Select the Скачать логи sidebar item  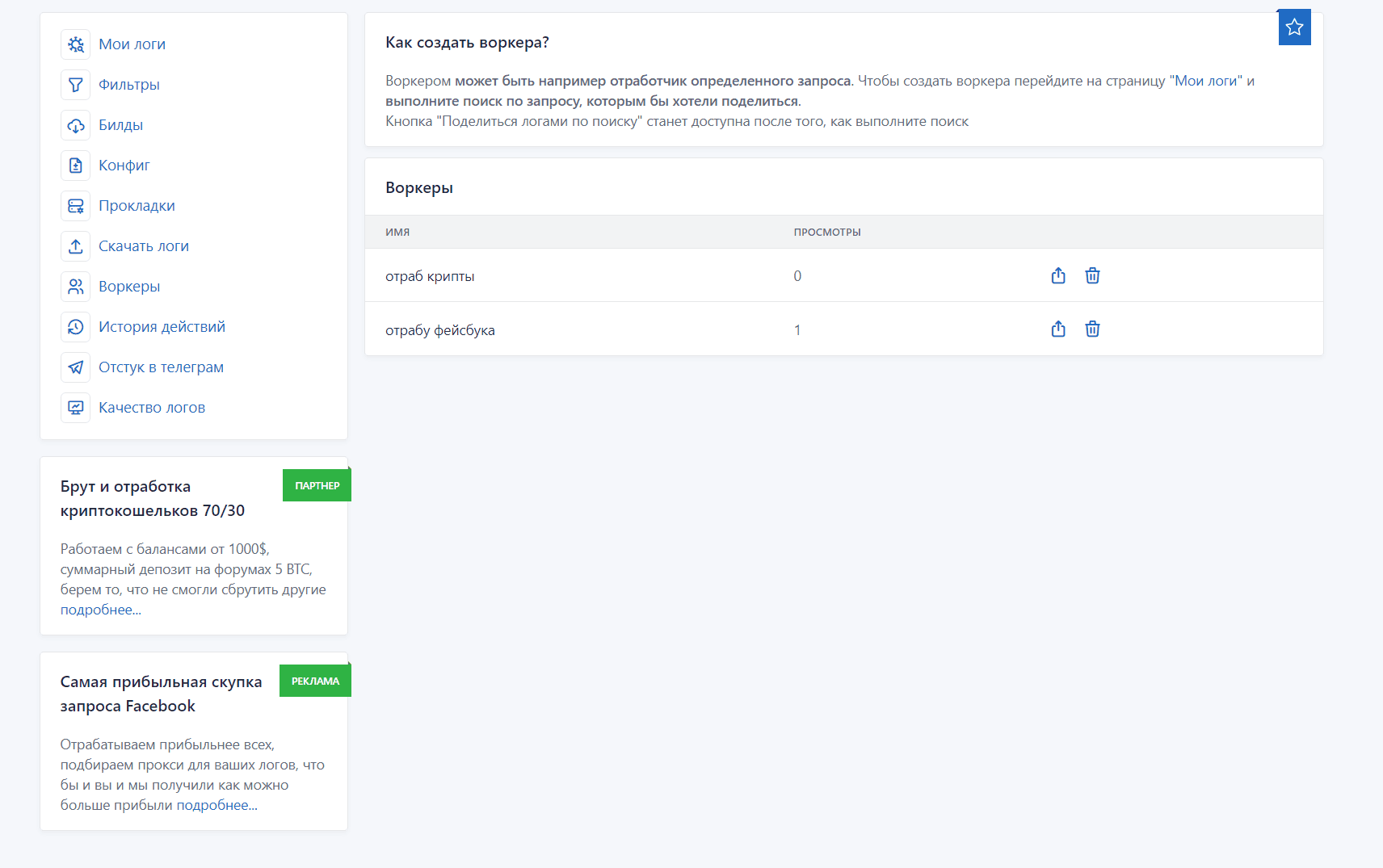(x=144, y=246)
